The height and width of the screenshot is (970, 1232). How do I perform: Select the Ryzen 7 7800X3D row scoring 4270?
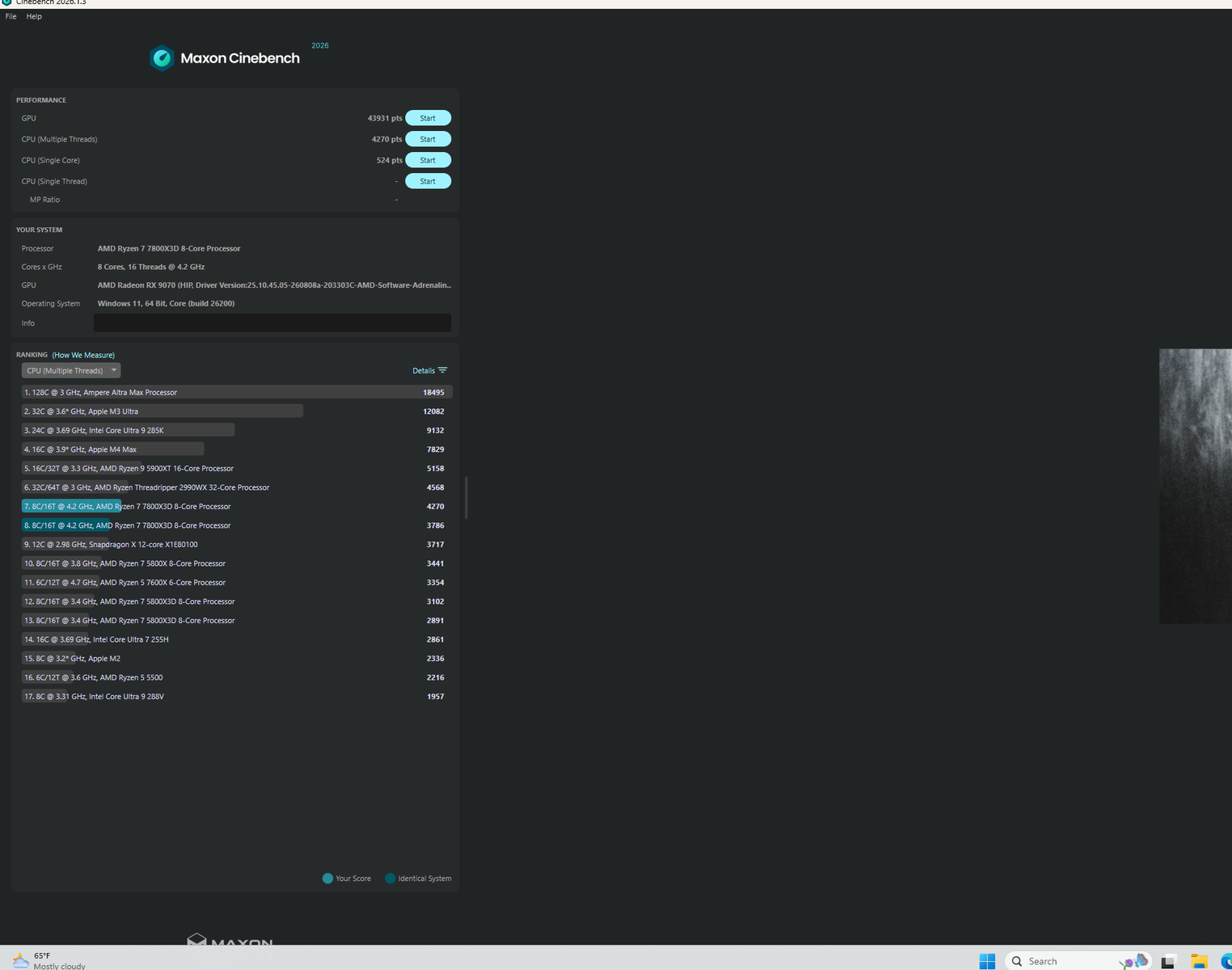[x=236, y=506]
